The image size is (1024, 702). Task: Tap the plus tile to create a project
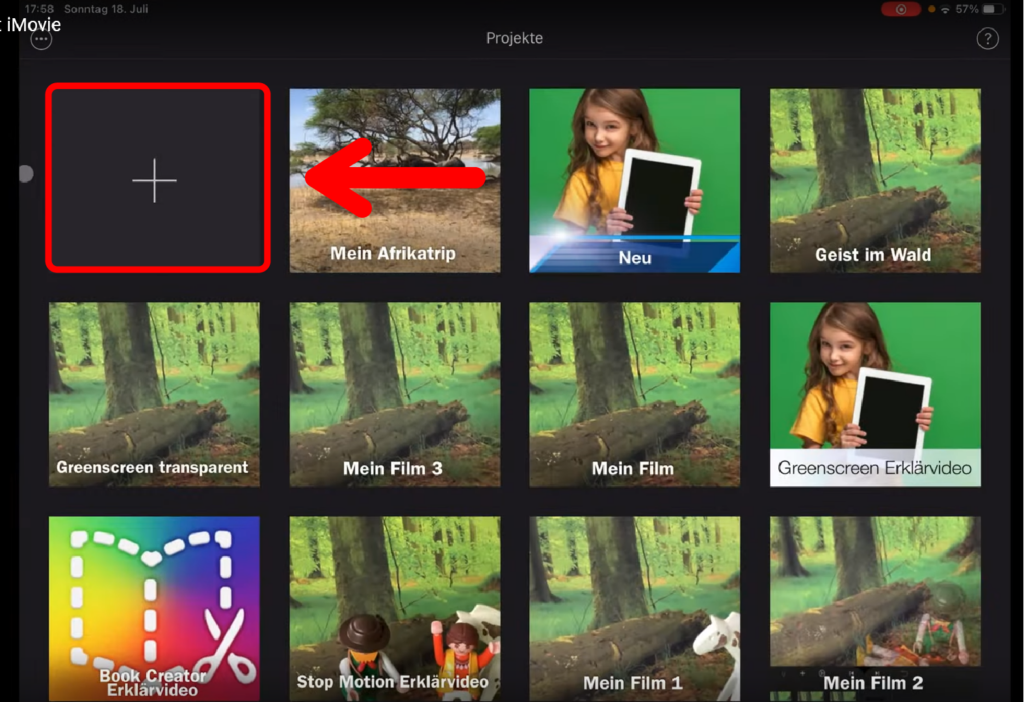point(156,179)
